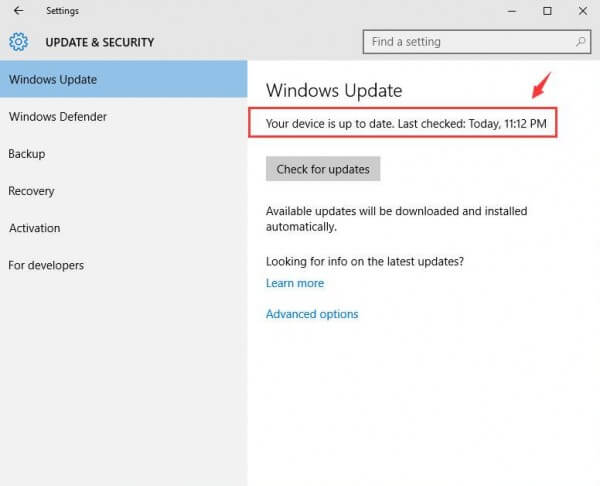Maximize the Settings window
Image resolution: width=600 pixels, height=486 pixels.
[547, 11]
